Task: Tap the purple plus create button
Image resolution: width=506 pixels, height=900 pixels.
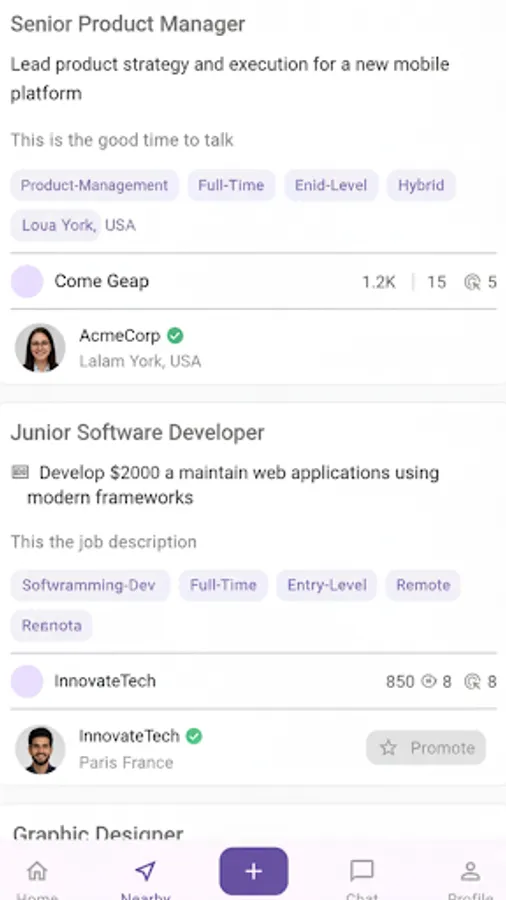Action: click(254, 871)
